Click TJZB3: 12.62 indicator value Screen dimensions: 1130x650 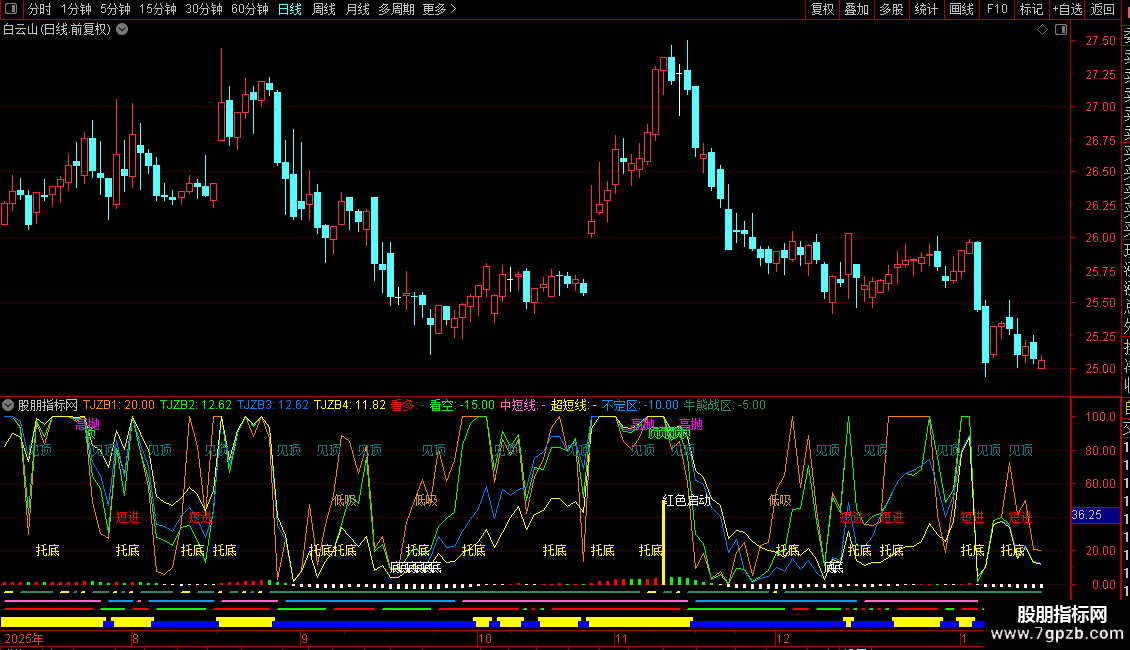click(x=273, y=405)
